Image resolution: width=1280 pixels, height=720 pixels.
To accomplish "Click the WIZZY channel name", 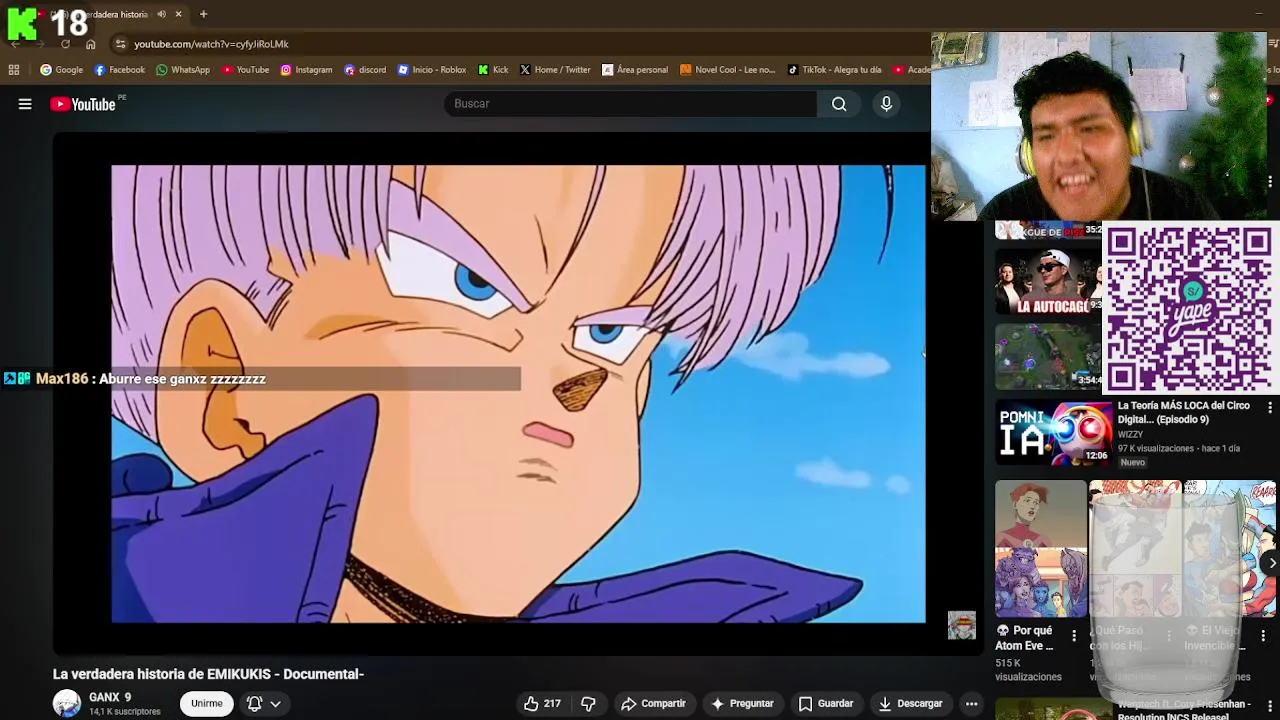I will [x=1130, y=435].
